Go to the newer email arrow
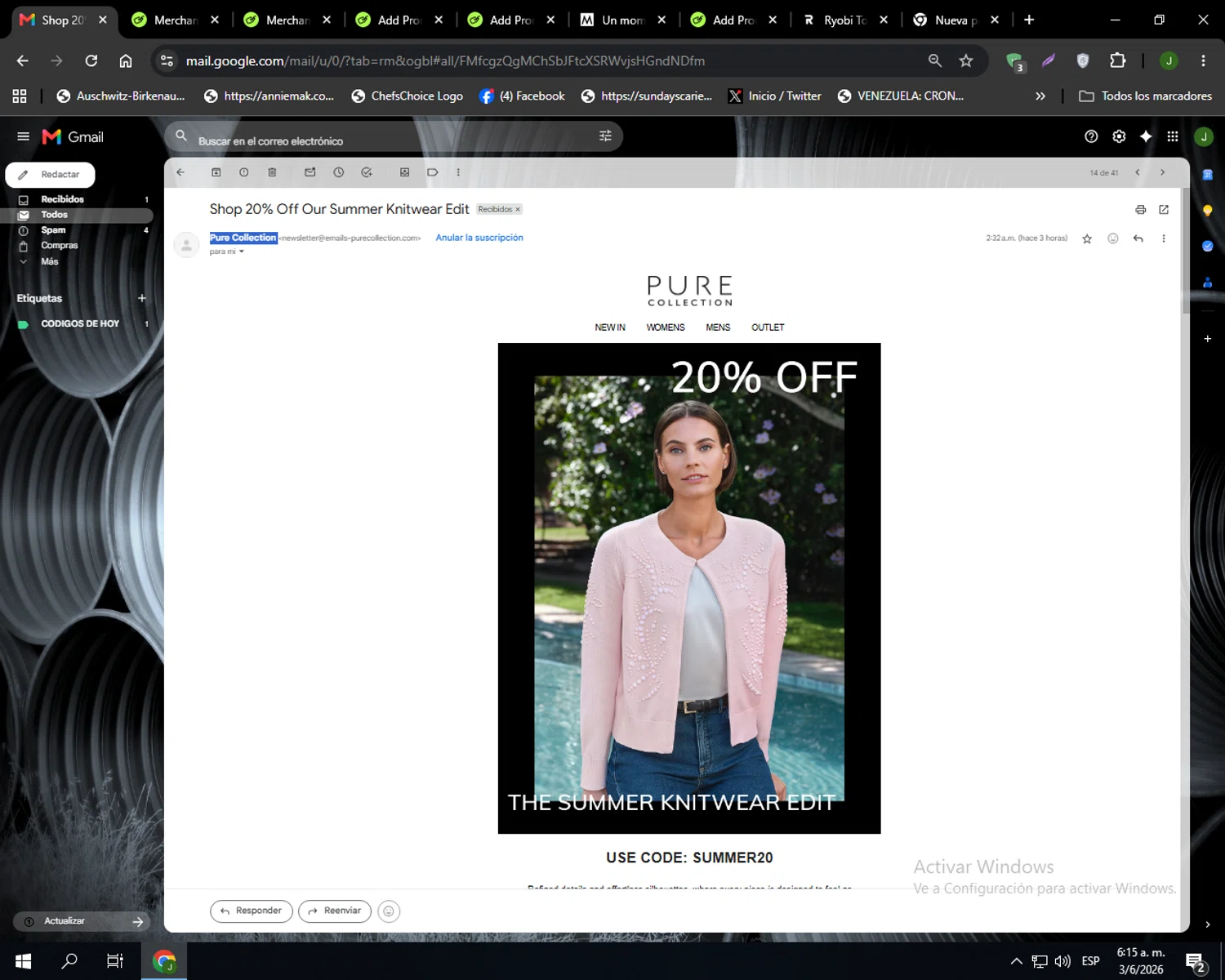Viewport: 1225px width, 980px height. [1137, 172]
